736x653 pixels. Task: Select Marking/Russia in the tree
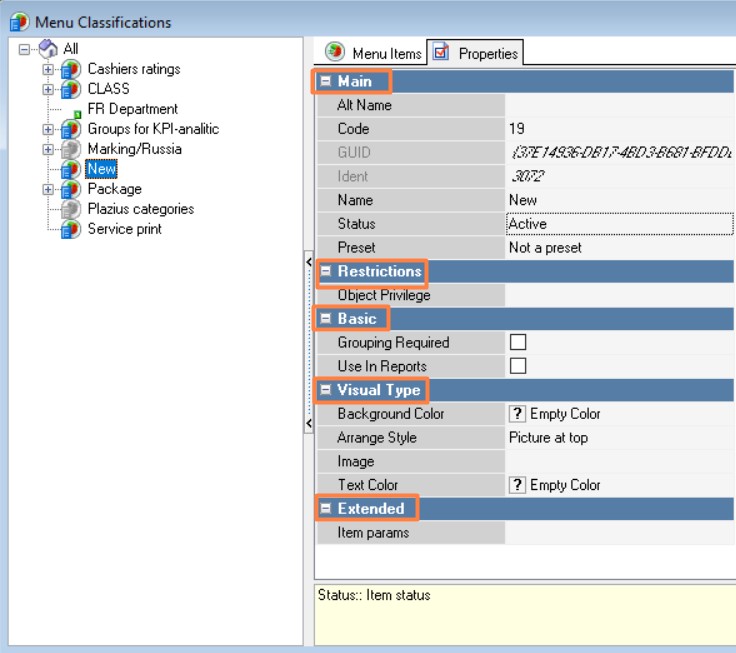pos(135,149)
